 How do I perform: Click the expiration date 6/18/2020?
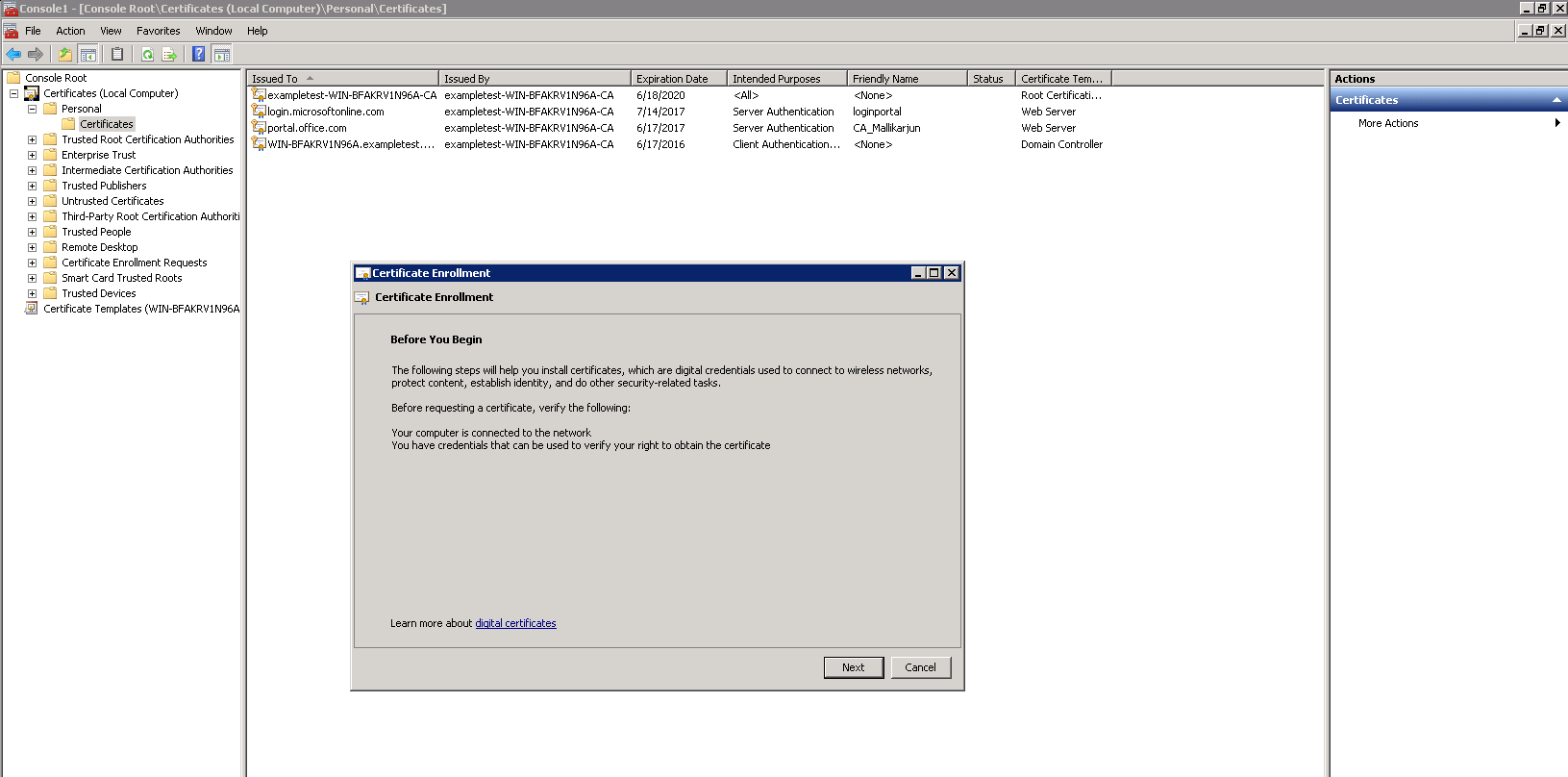[x=660, y=95]
